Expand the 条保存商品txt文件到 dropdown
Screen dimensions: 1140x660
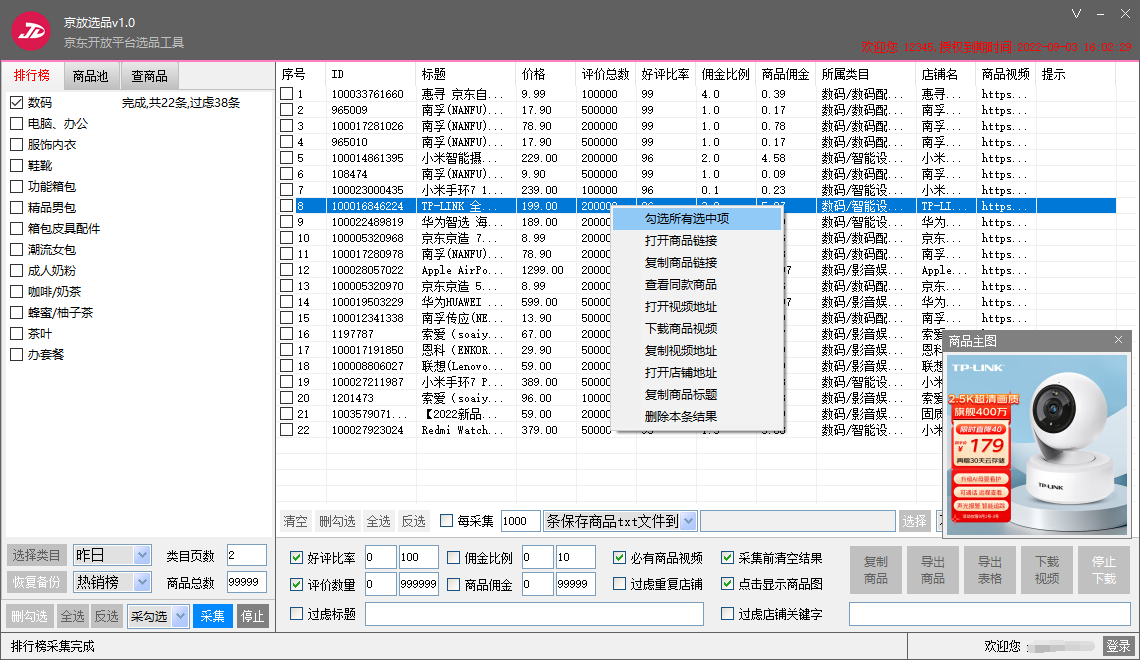689,521
